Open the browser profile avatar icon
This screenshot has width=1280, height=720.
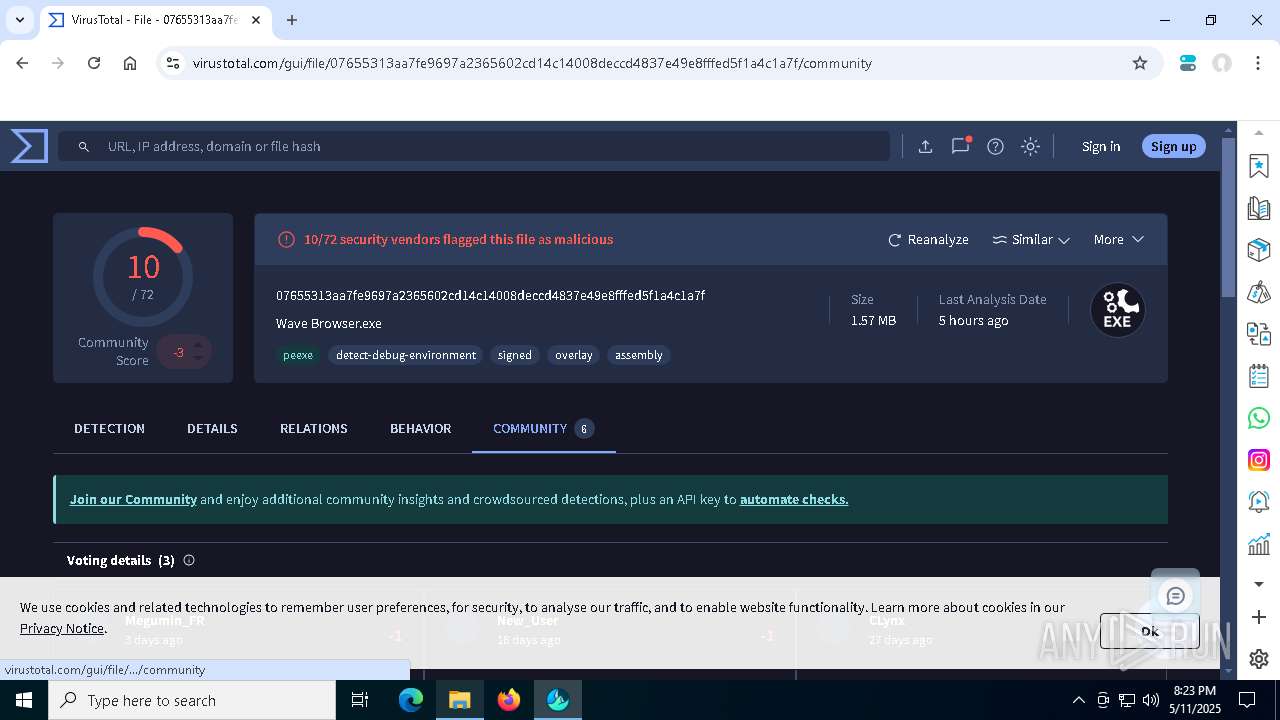[1222, 63]
